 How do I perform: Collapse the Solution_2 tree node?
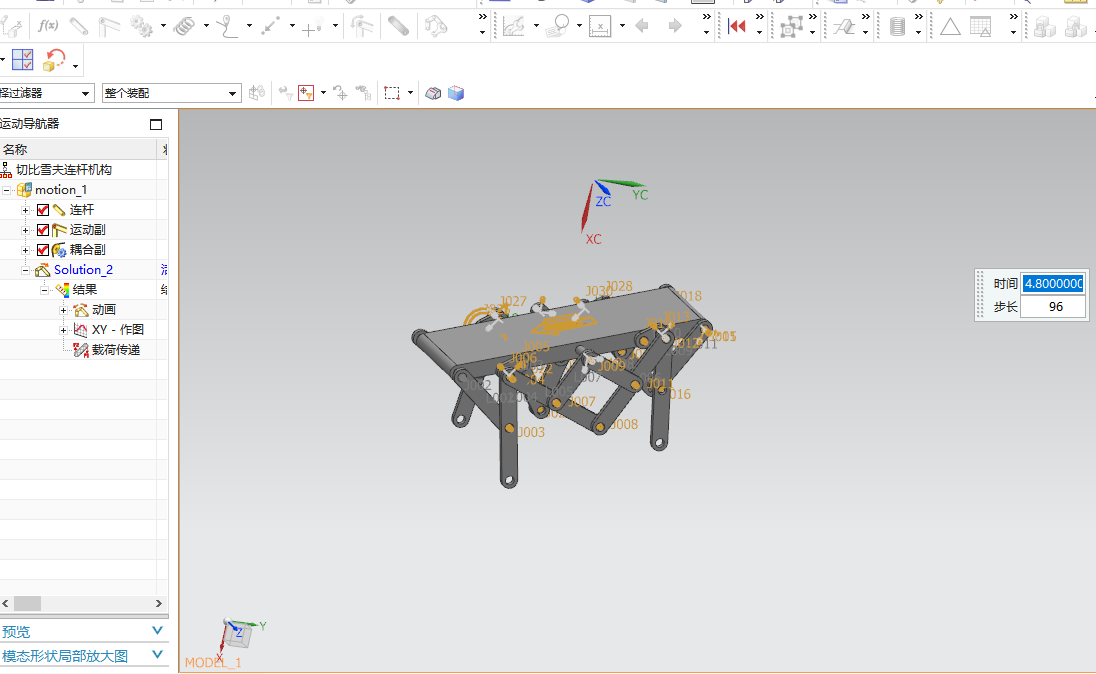point(25,270)
